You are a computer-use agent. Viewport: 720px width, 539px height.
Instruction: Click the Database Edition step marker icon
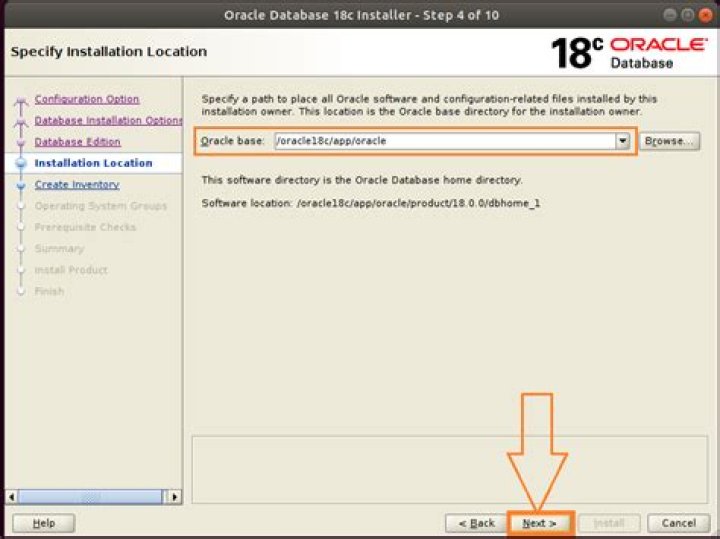(21, 143)
